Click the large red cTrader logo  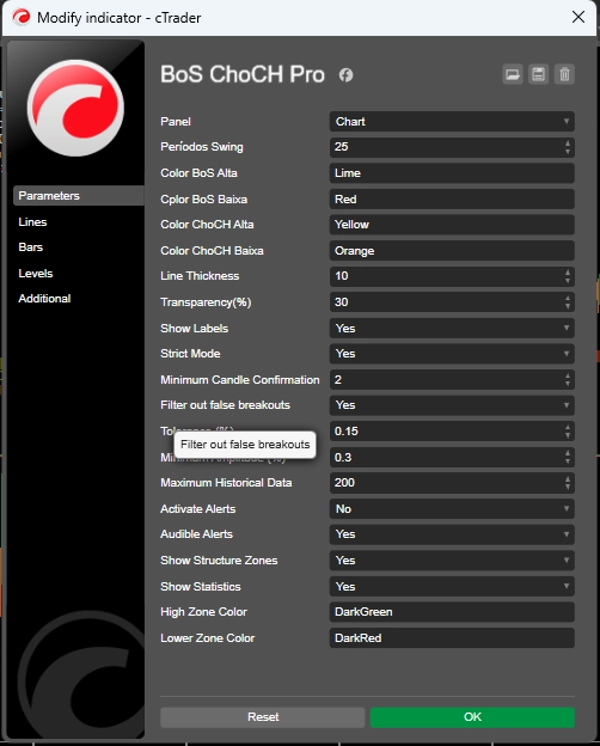(75, 107)
